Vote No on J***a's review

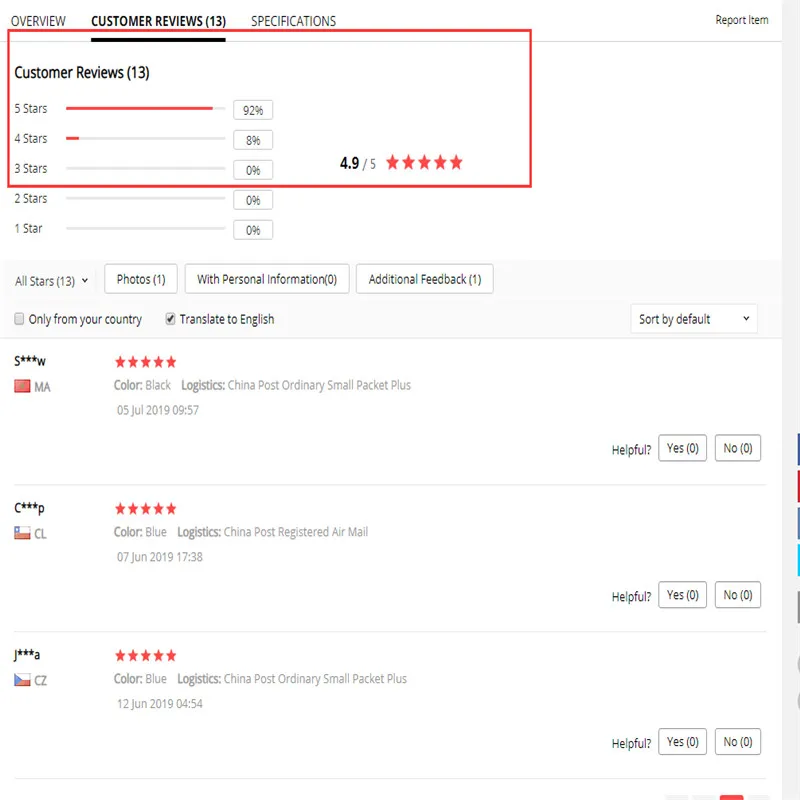[738, 742]
